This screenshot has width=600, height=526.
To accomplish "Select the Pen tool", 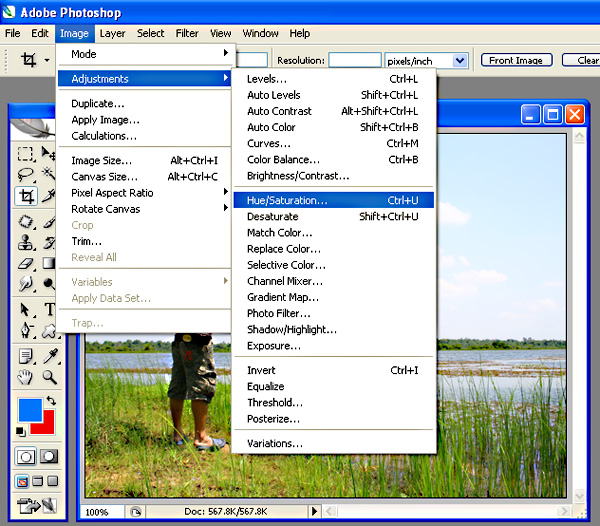I will point(26,331).
